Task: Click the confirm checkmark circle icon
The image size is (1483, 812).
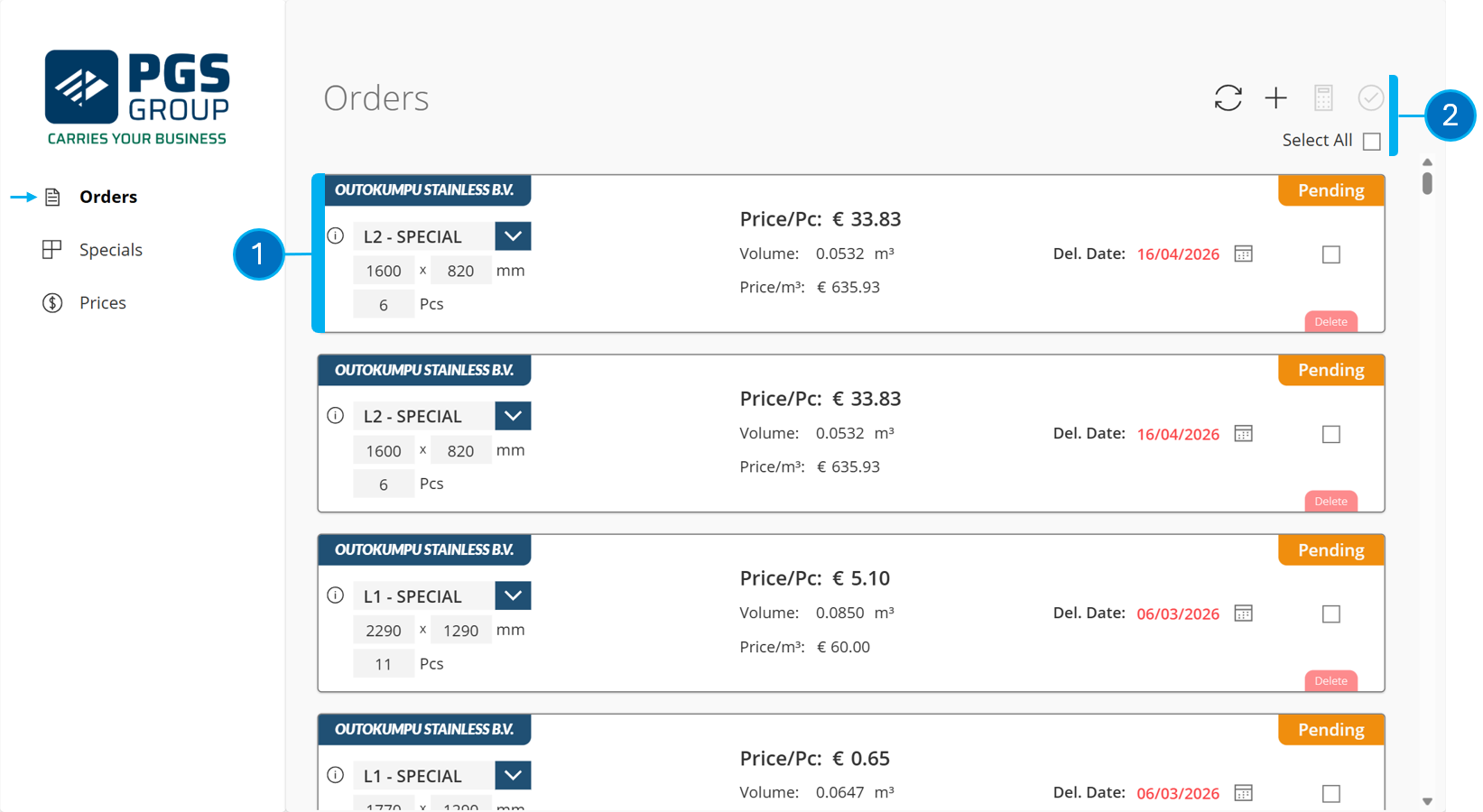Action: click(x=1370, y=97)
